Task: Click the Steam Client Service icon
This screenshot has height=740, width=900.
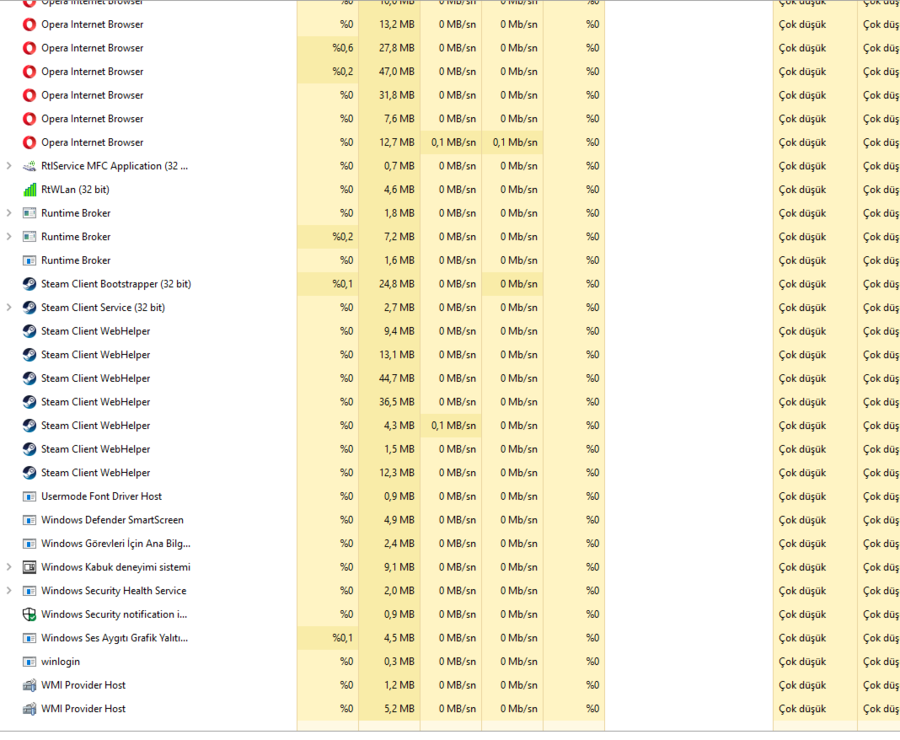Action: tap(29, 308)
